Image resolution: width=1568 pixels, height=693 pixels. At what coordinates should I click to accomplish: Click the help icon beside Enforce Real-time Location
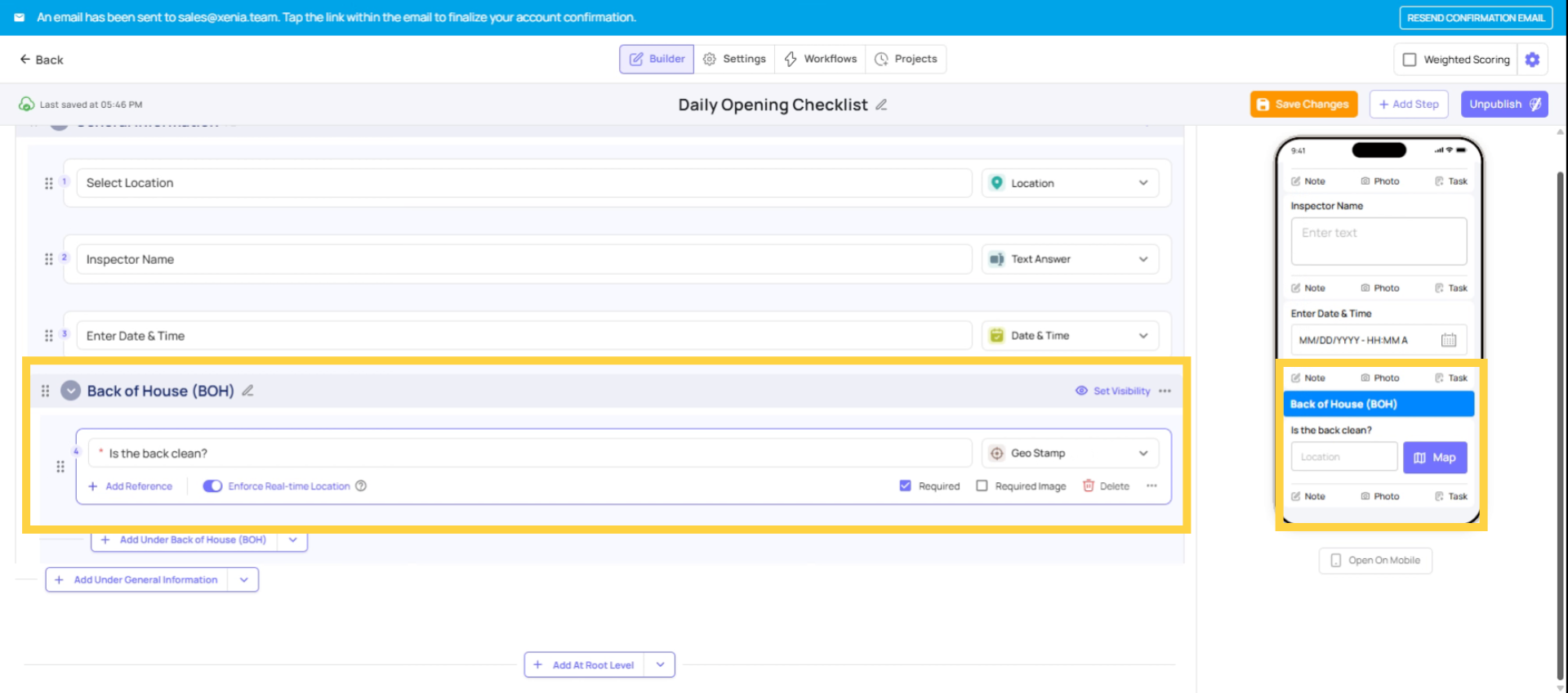pos(361,486)
